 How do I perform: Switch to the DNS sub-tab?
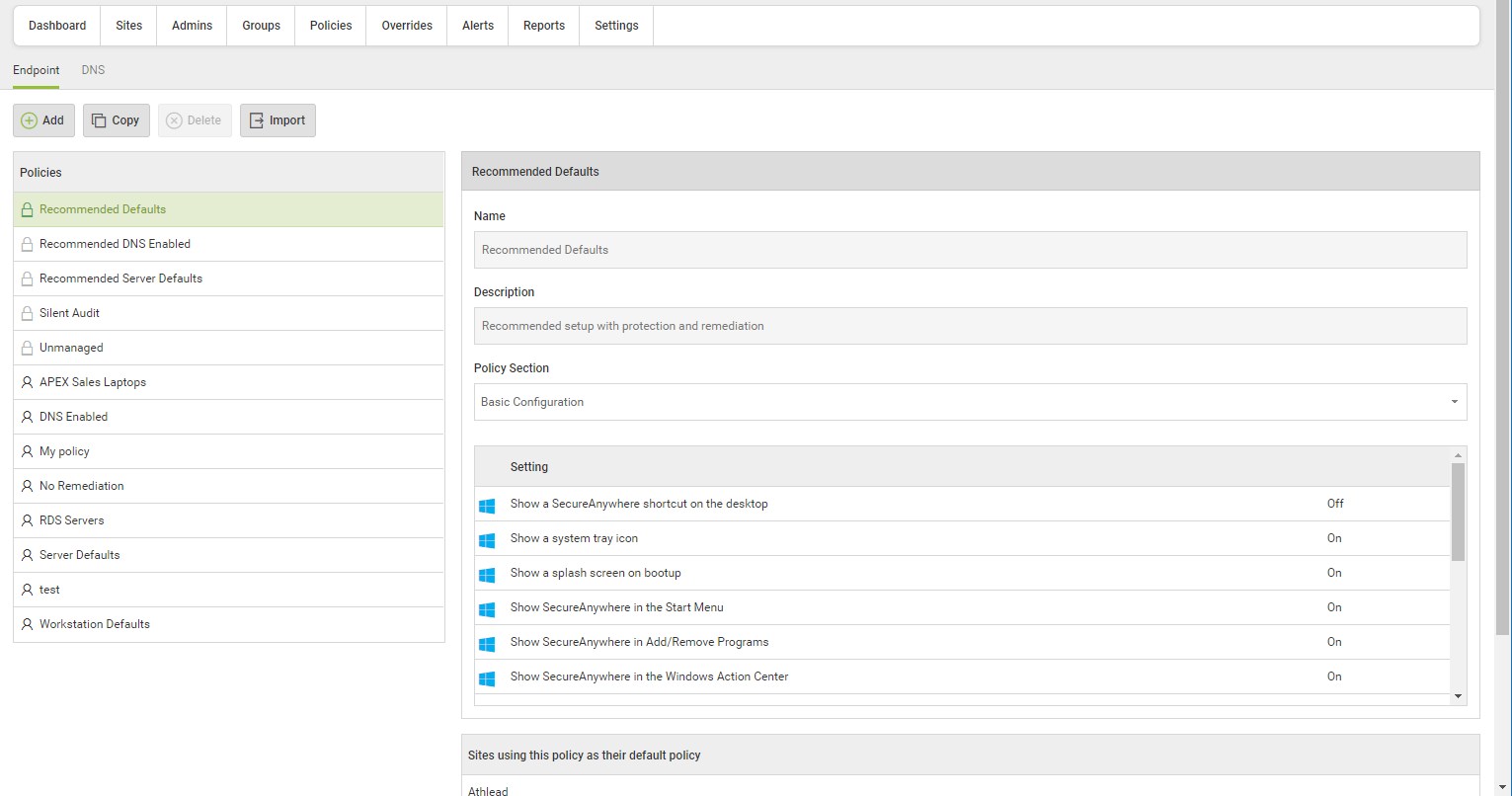[x=93, y=71]
